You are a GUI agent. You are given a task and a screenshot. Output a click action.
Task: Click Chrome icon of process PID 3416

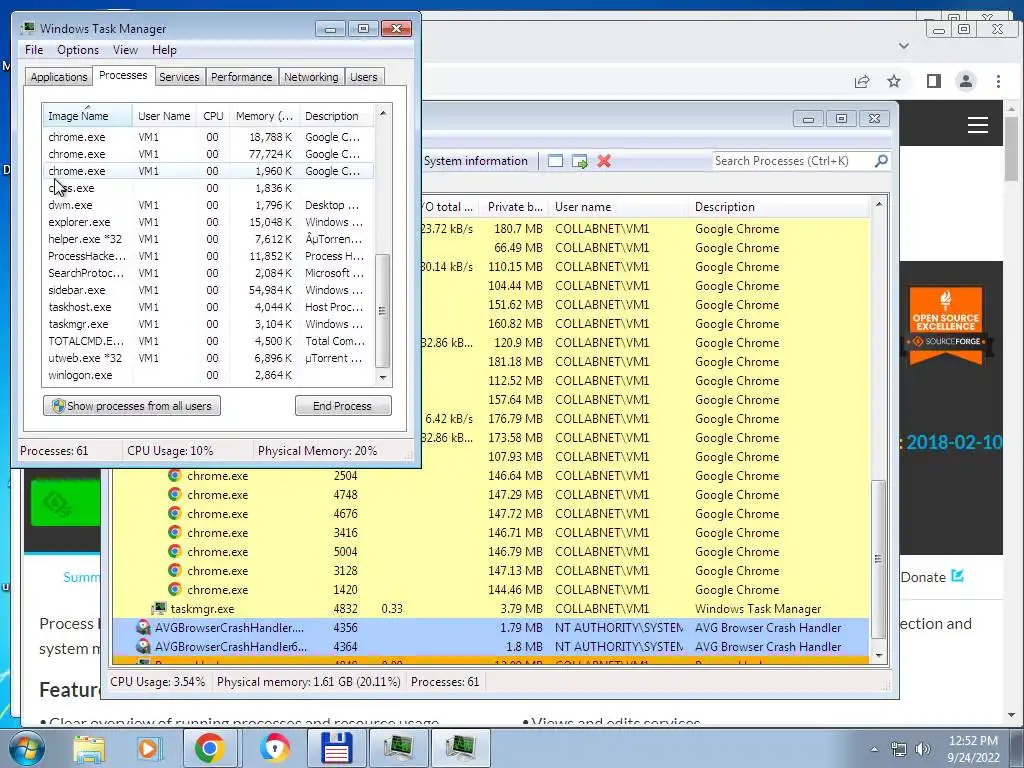click(x=174, y=532)
